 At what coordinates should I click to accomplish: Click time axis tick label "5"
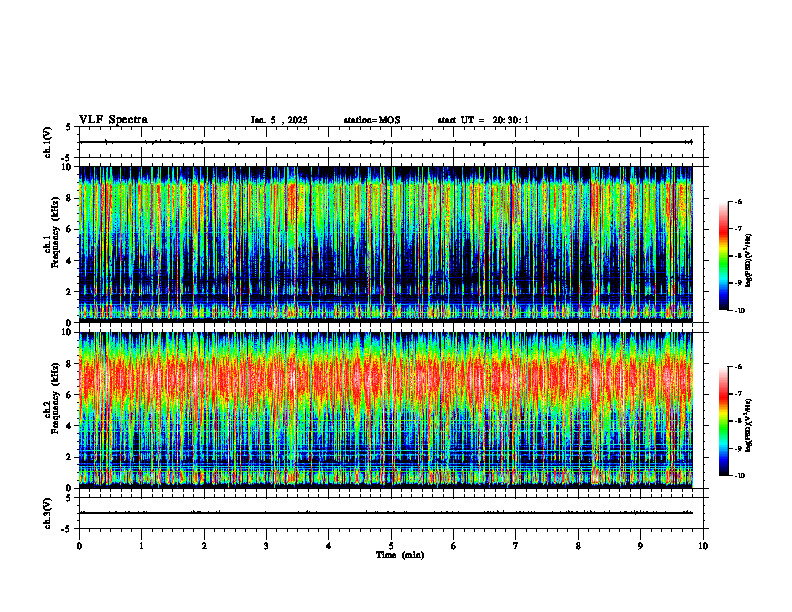391,546
